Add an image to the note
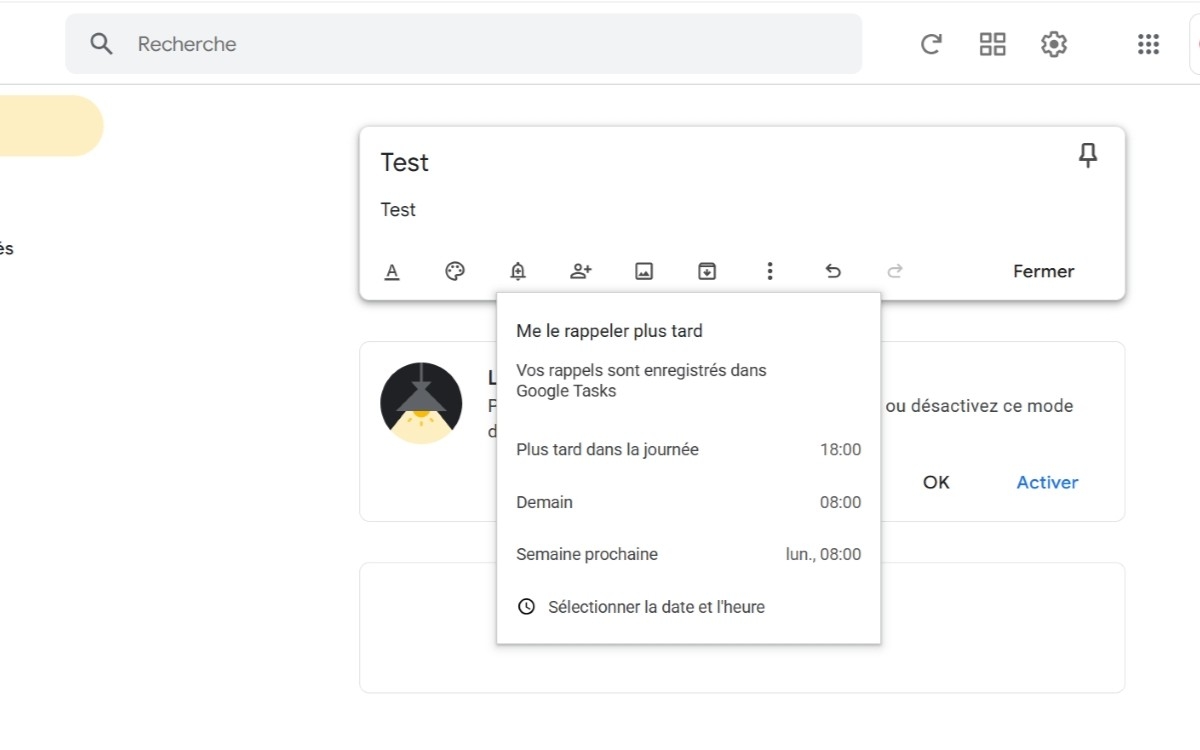Viewport: 1200px width, 750px height. [x=644, y=270]
